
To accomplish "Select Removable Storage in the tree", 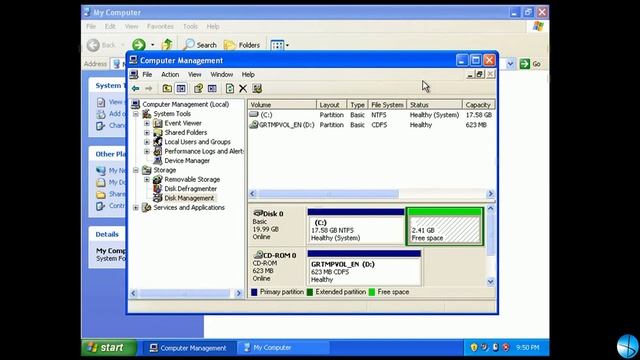I will (192, 179).
